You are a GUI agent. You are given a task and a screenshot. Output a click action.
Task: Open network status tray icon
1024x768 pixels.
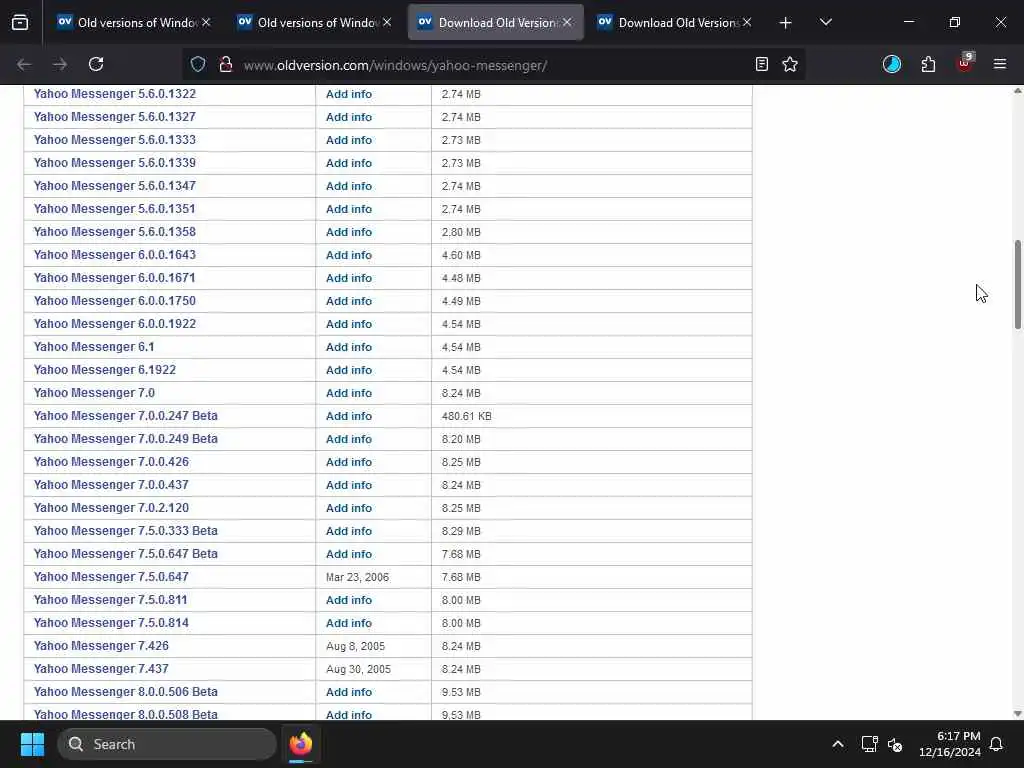click(869, 744)
